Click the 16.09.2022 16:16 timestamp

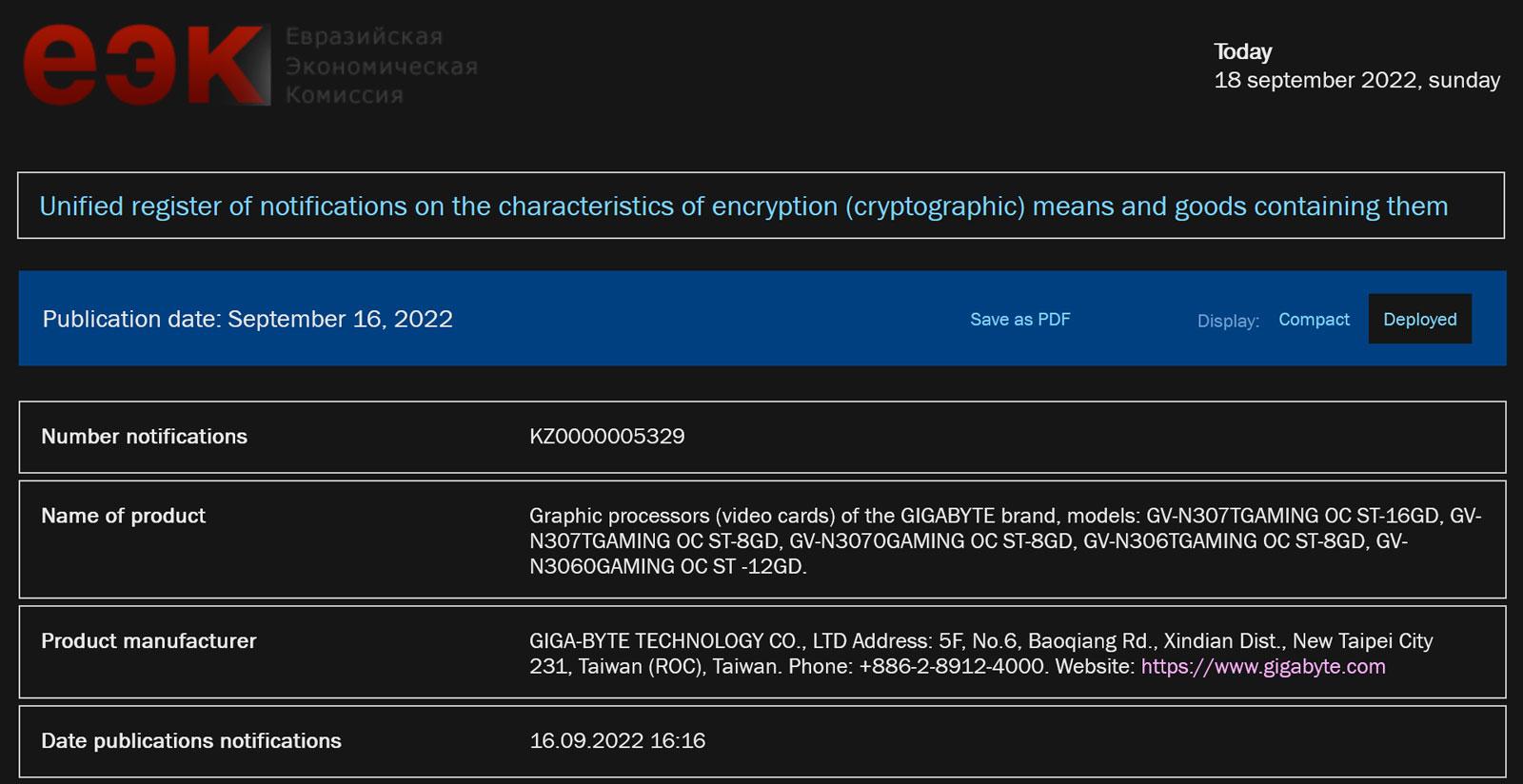617,741
